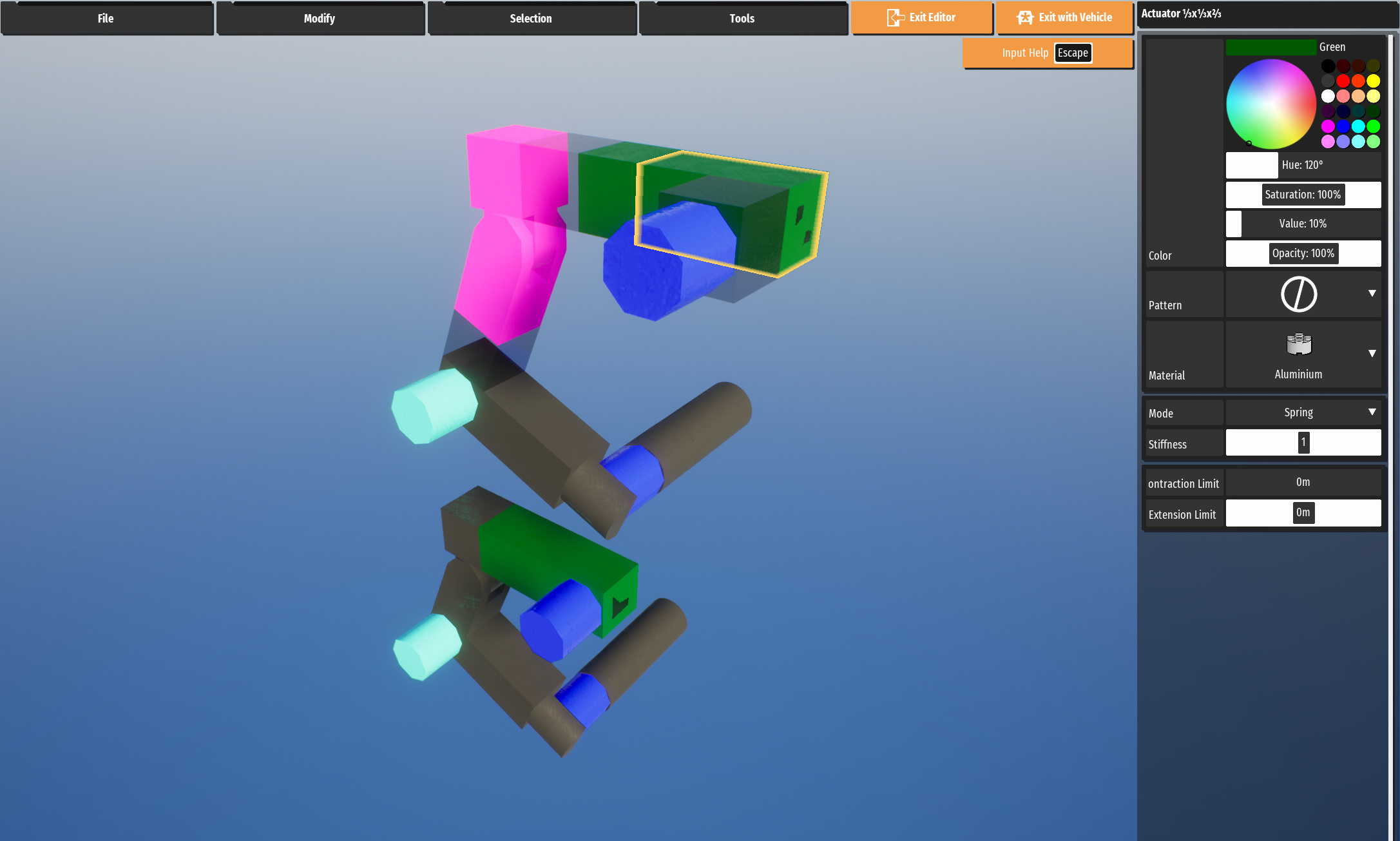Choose the magenta palette swatch
Image resolution: width=1400 pixels, height=841 pixels.
click(1328, 126)
